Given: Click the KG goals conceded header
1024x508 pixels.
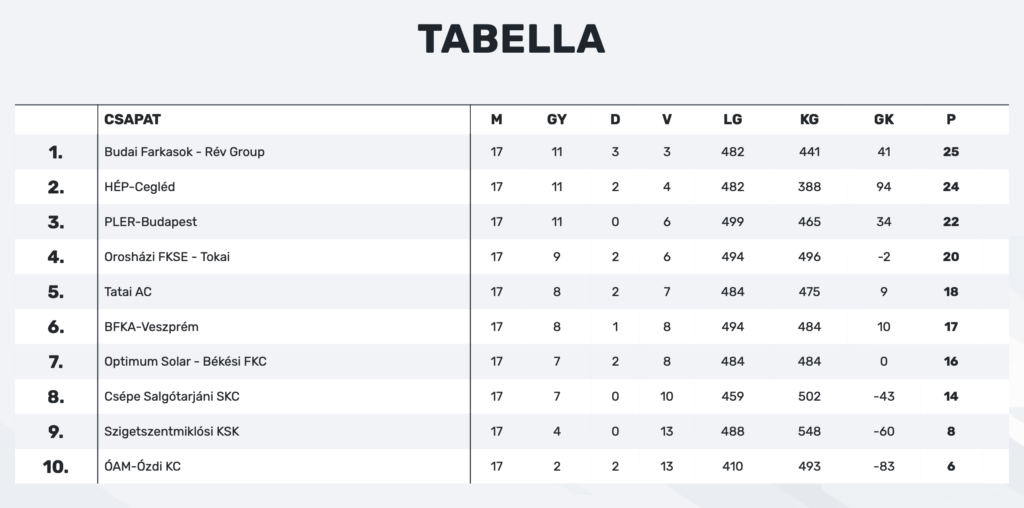Looking at the screenshot, I should tap(809, 119).
